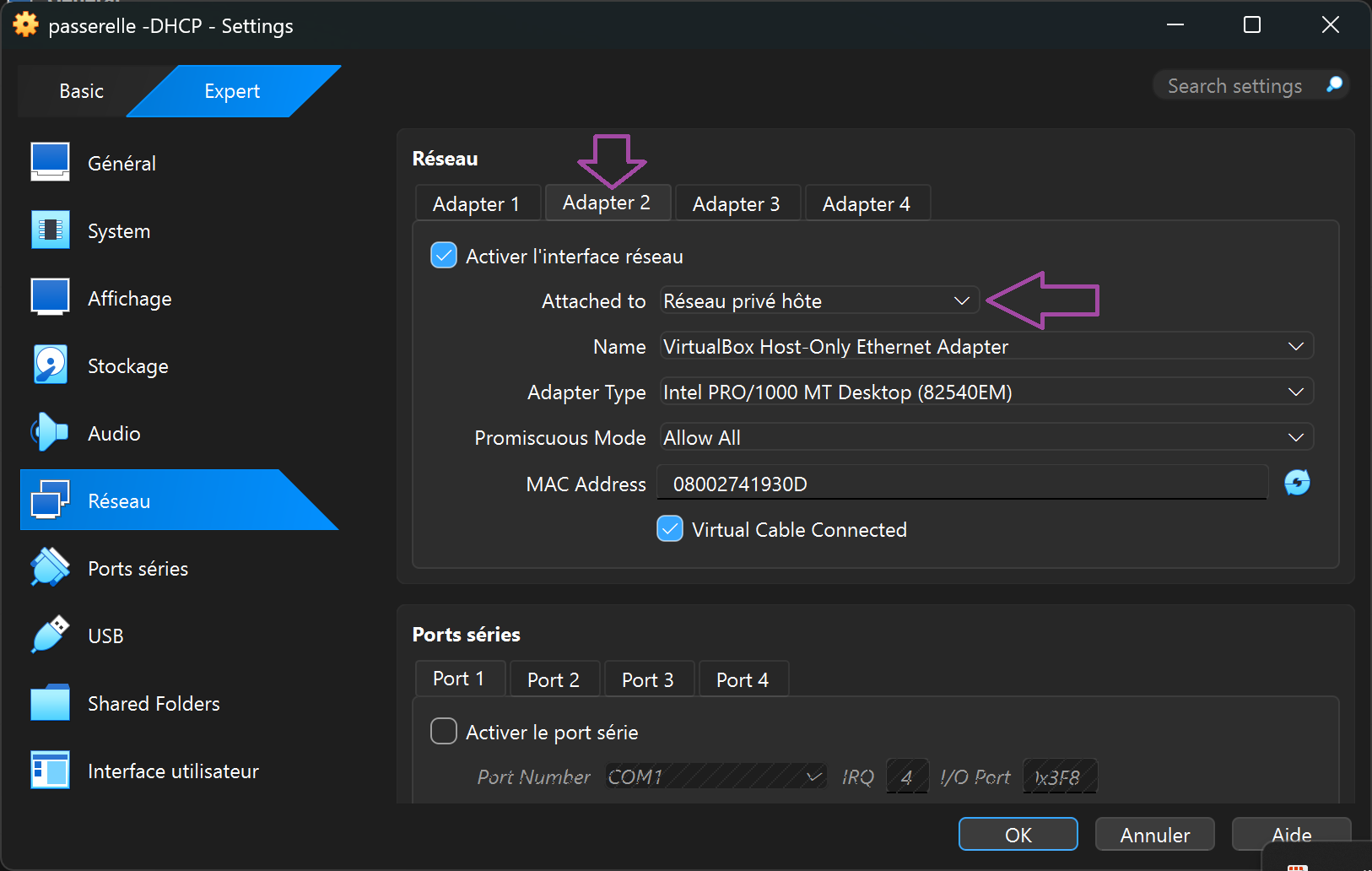Select the USB plug icon
The width and height of the screenshot is (1372, 871).
coord(50,635)
